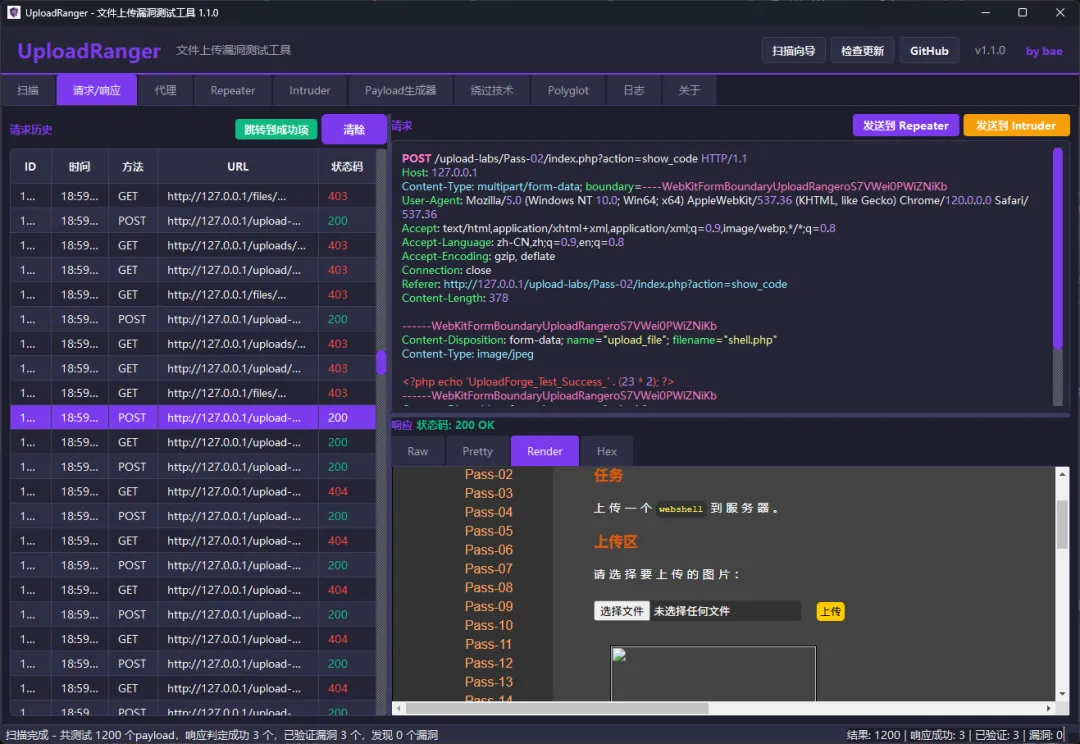Open the GitHub link button
The image size is (1080, 744).
tap(929, 51)
